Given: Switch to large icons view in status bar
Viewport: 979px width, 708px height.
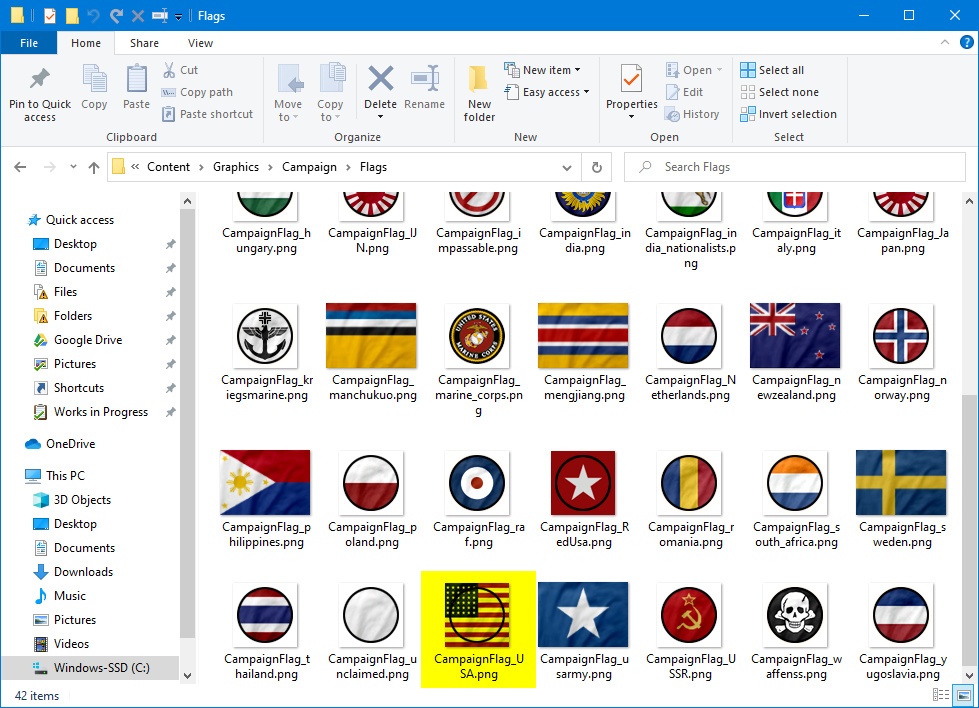Looking at the screenshot, I should 963,695.
